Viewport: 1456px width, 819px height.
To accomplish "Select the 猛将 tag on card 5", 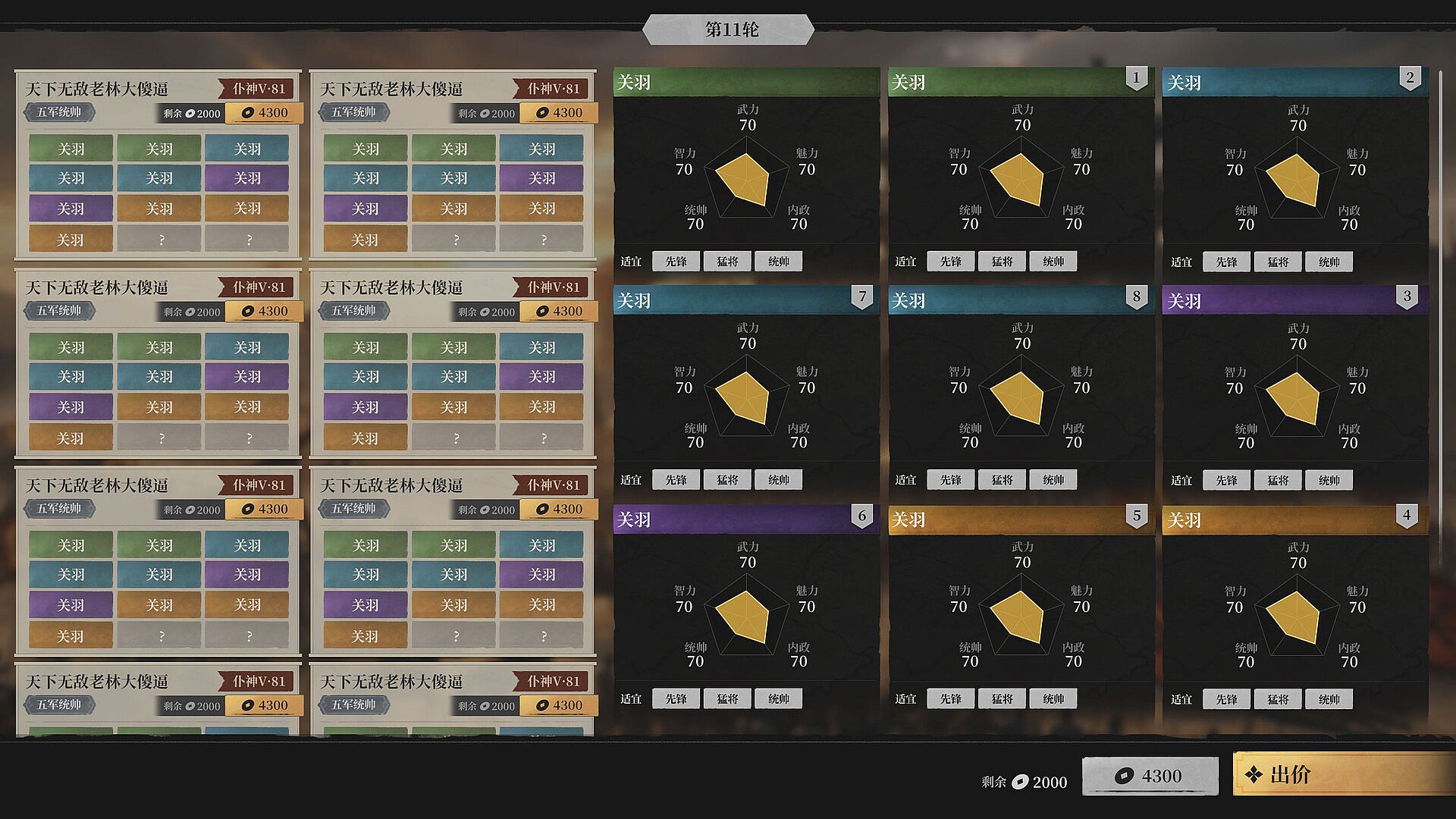I will pyautogui.click(x=1002, y=698).
